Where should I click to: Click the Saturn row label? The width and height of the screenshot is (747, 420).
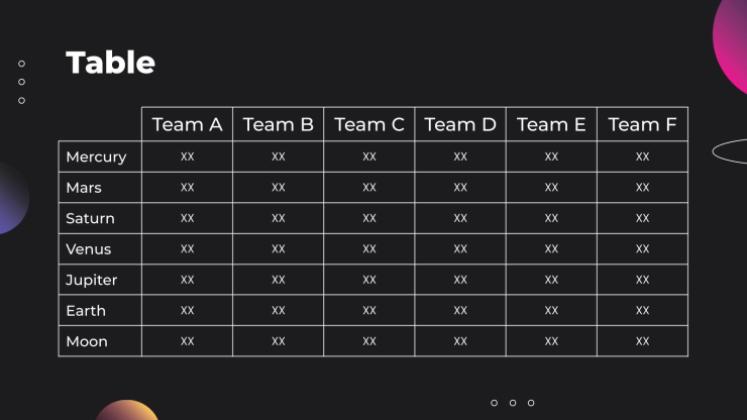90,218
